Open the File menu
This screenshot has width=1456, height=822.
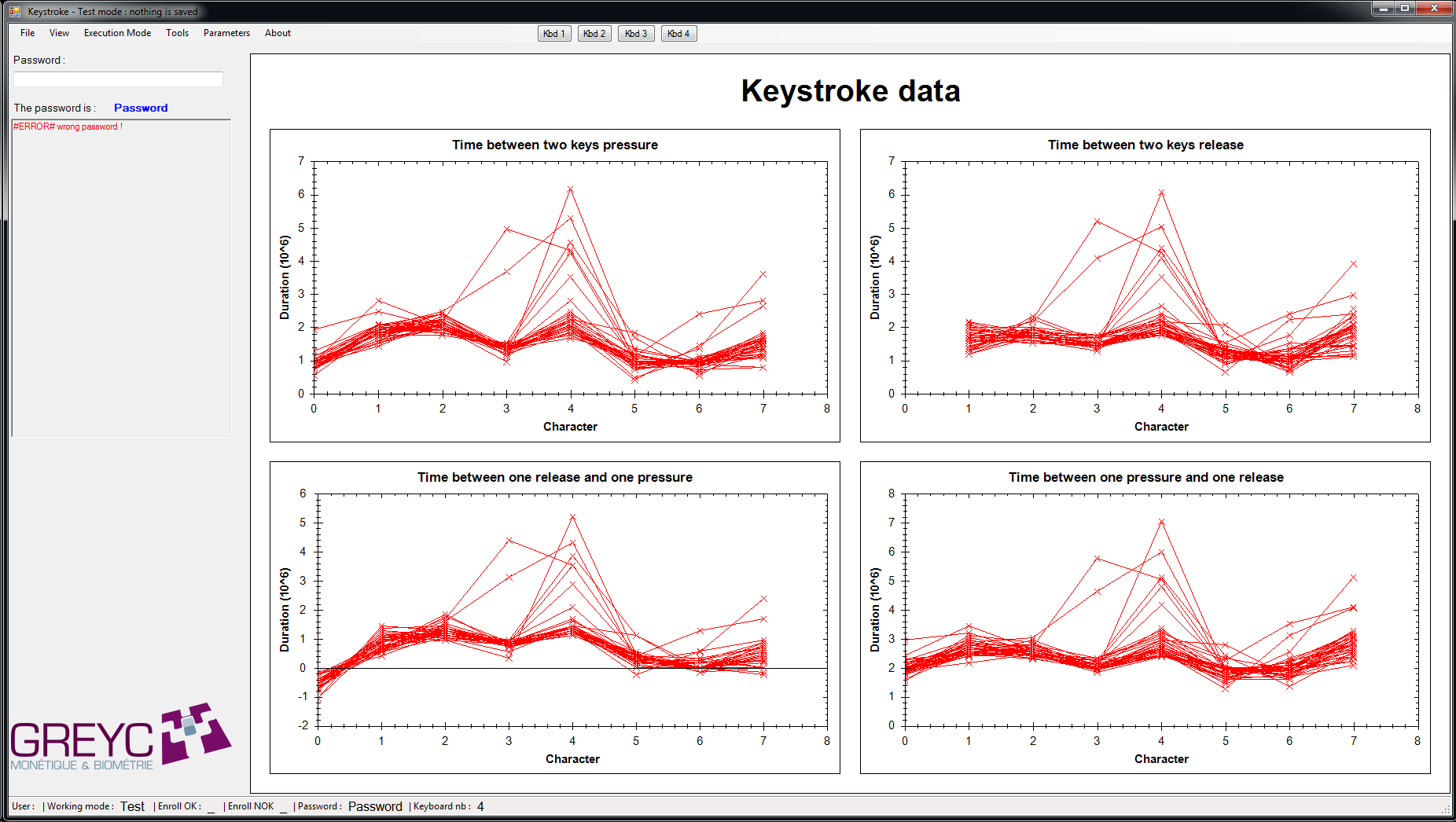[x=27, y=33]
